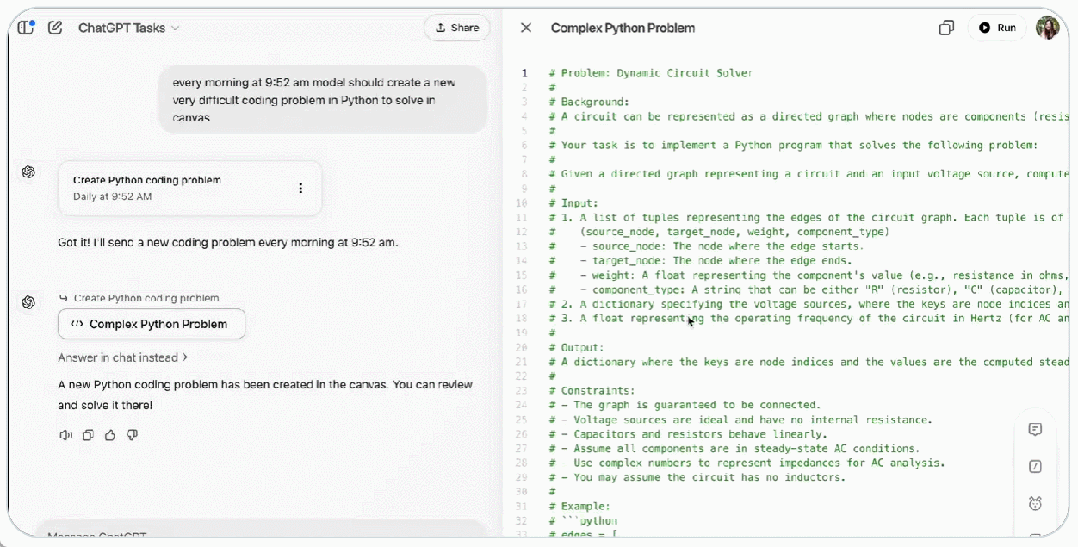Select the fix bugs canvas tool

click(x=1035, y=504)
